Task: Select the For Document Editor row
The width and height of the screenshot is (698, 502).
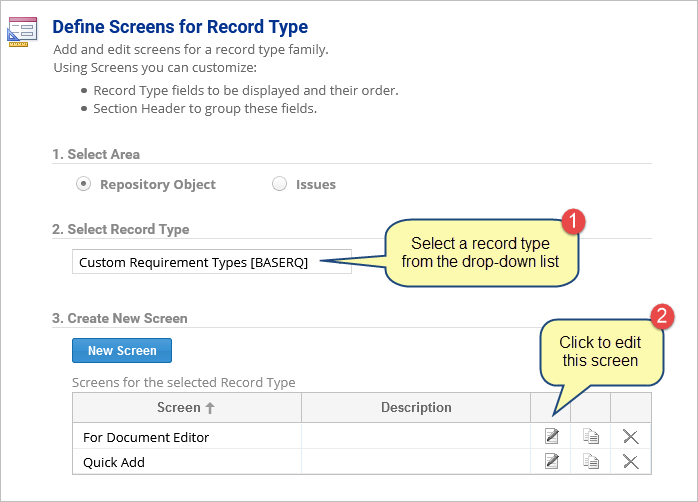Action: [361, 436]
